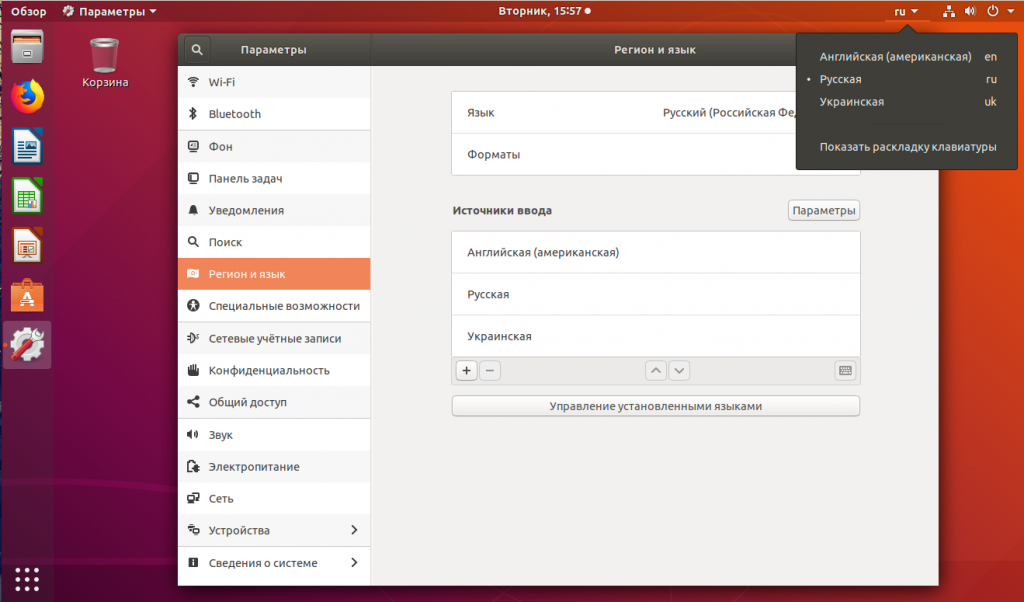Image resolution: width=1024 pixels, height=602 pixels.
Task: Move the input source up with the arrow
Action: [655, 370]
